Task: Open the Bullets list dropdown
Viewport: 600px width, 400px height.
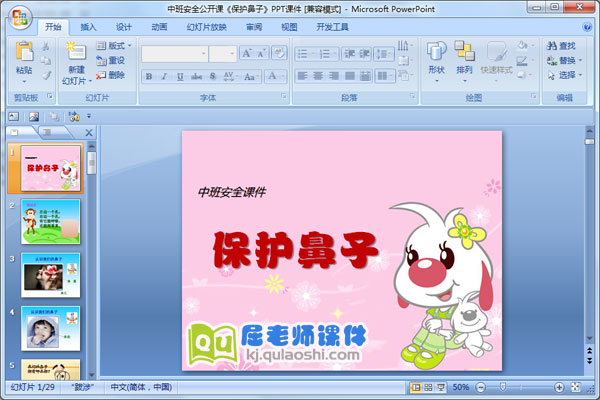Action: (306, 54)
